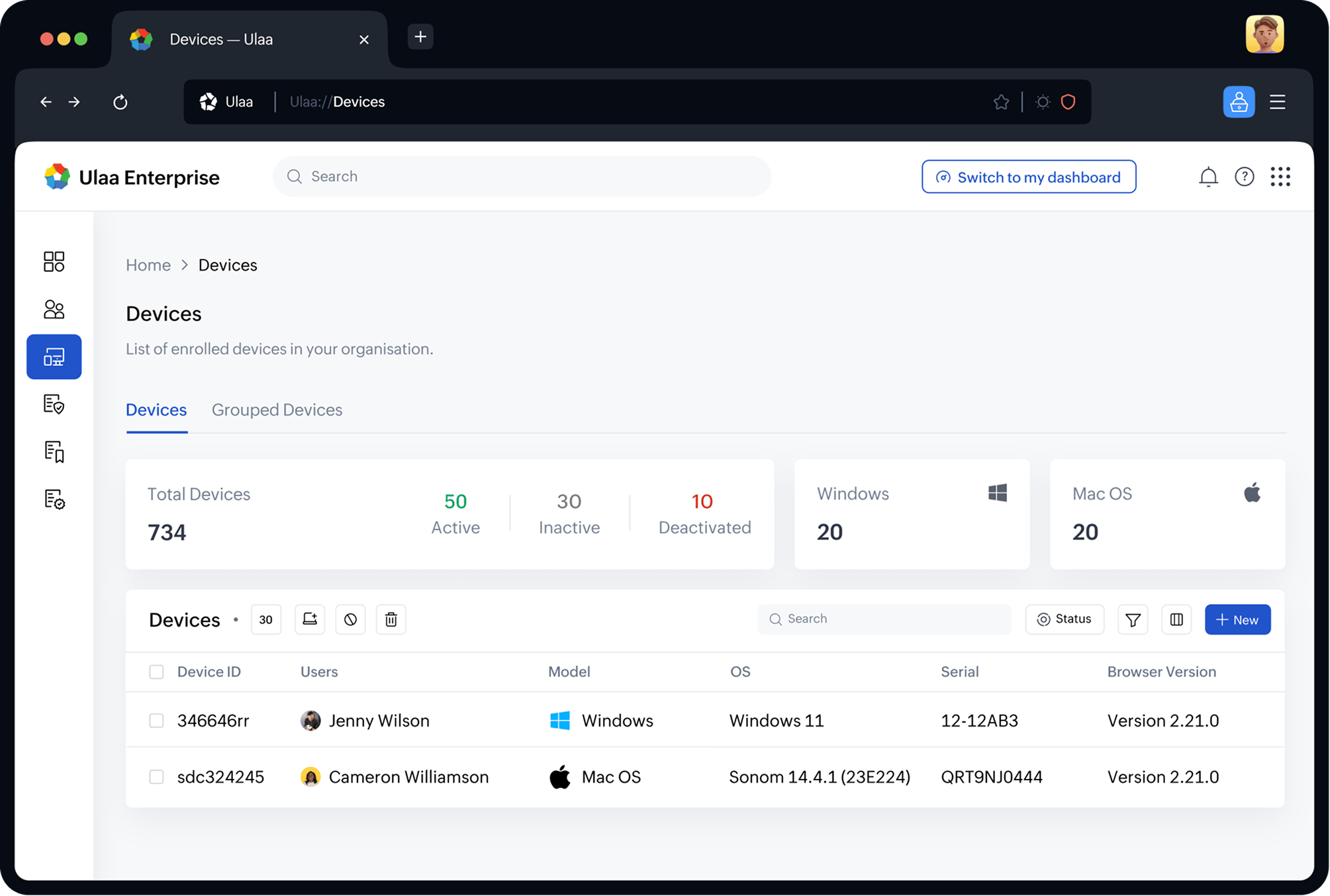Click the Windows device count card
The width and height of the screenshot is (1330, 896).
912,514
